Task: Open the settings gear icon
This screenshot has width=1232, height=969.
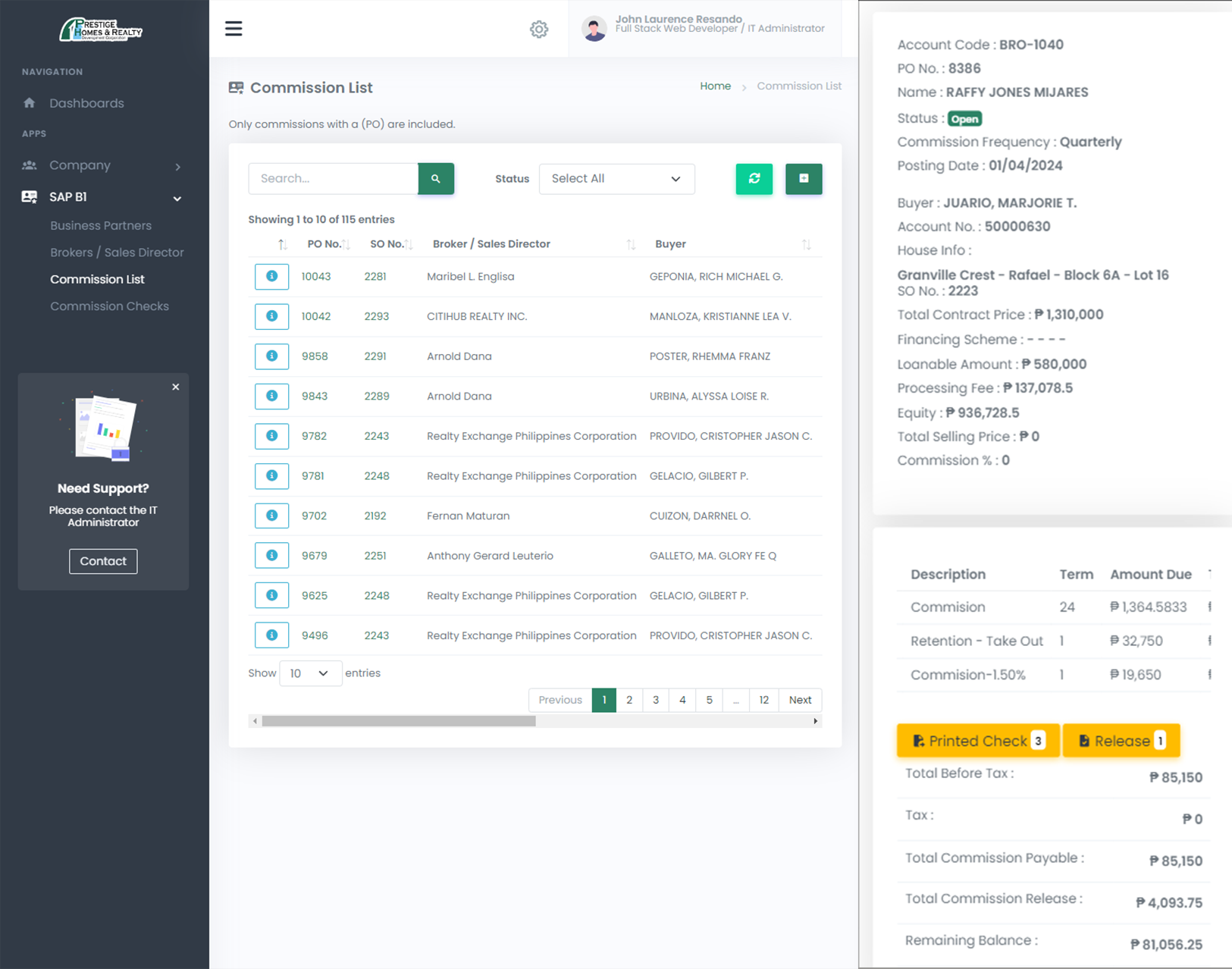Action: (539, 30)
